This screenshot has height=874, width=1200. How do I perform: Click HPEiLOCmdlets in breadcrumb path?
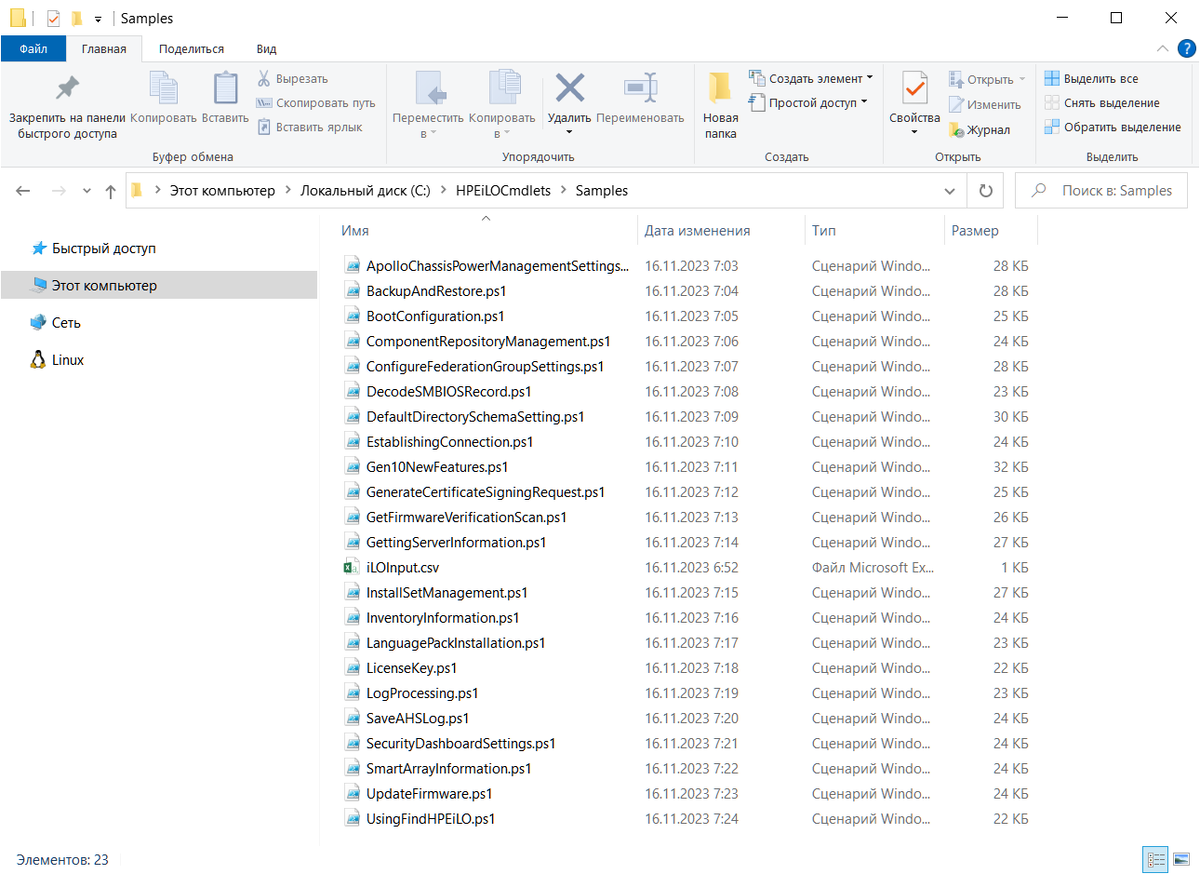click(x=504, y=190)
